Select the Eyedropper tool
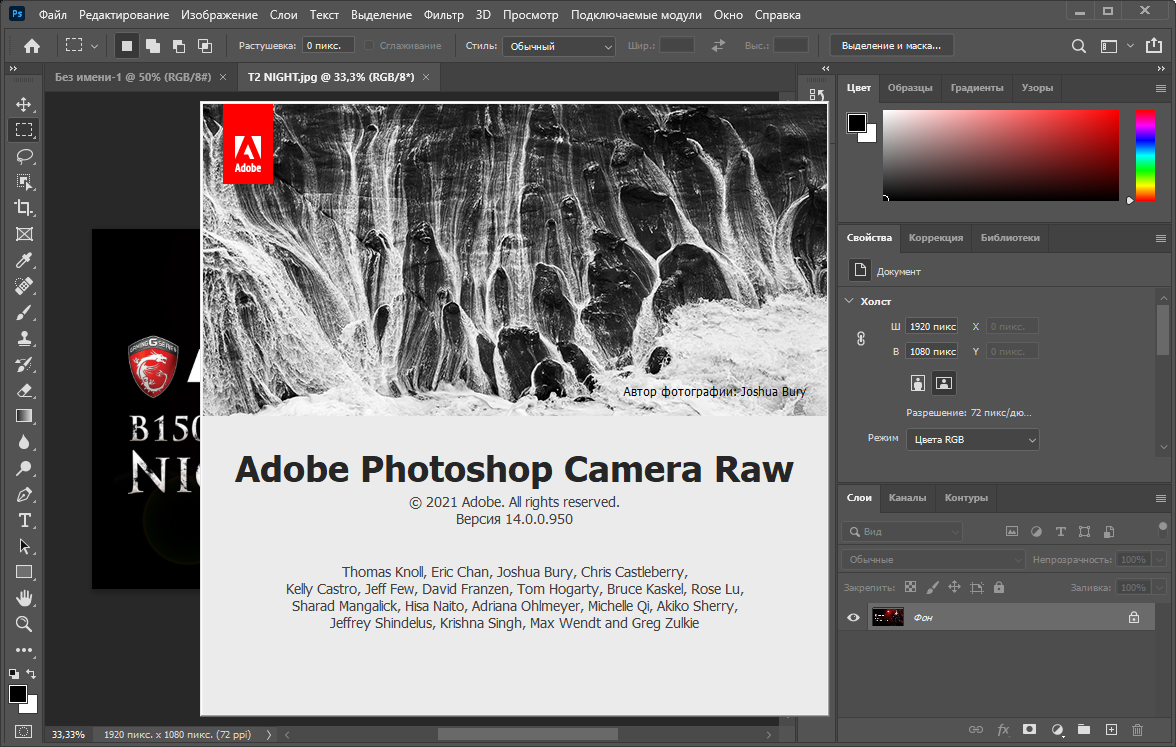The height and width of the screenshot is (747, 1176). coord(24,260)
